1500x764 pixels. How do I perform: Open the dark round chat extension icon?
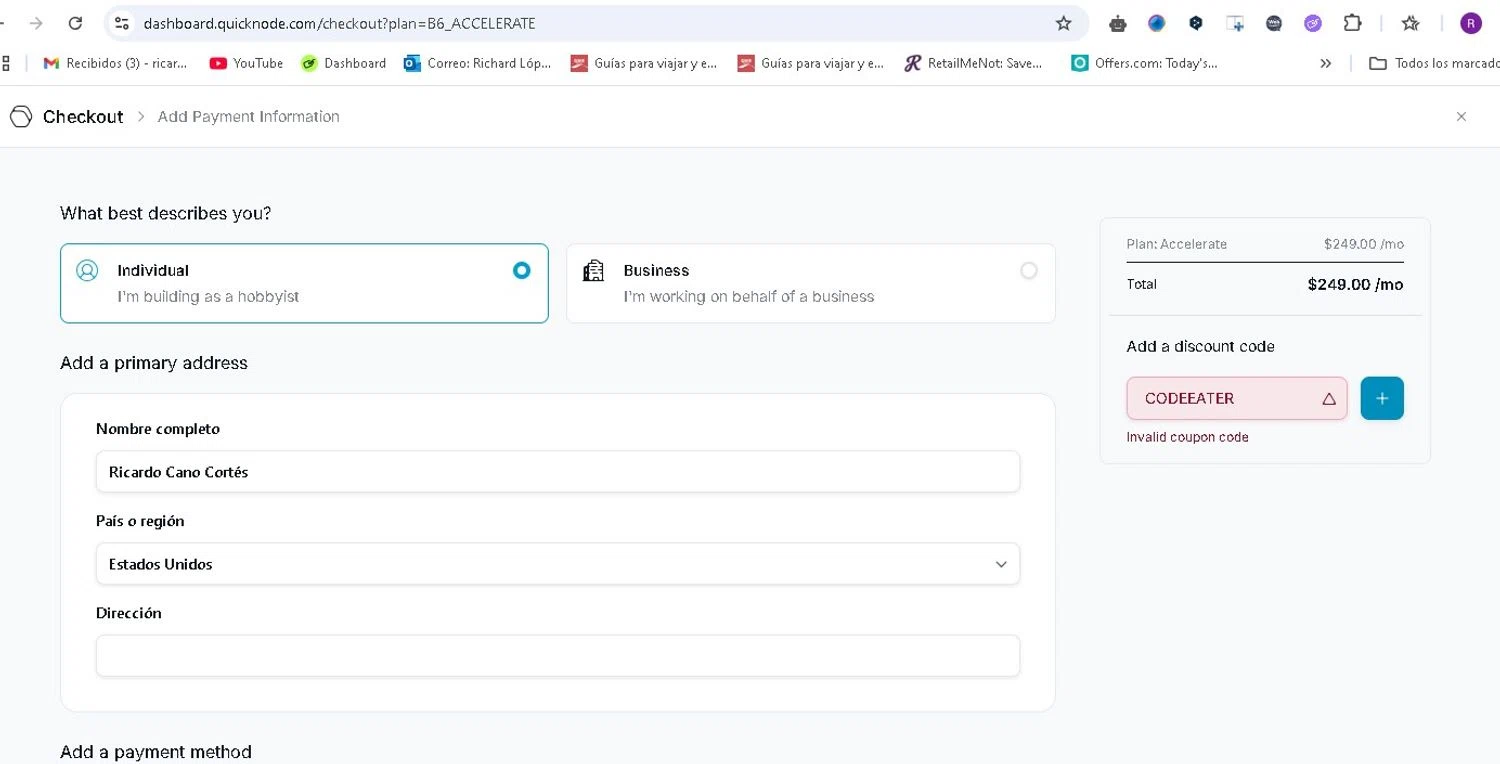[1274, 23]
